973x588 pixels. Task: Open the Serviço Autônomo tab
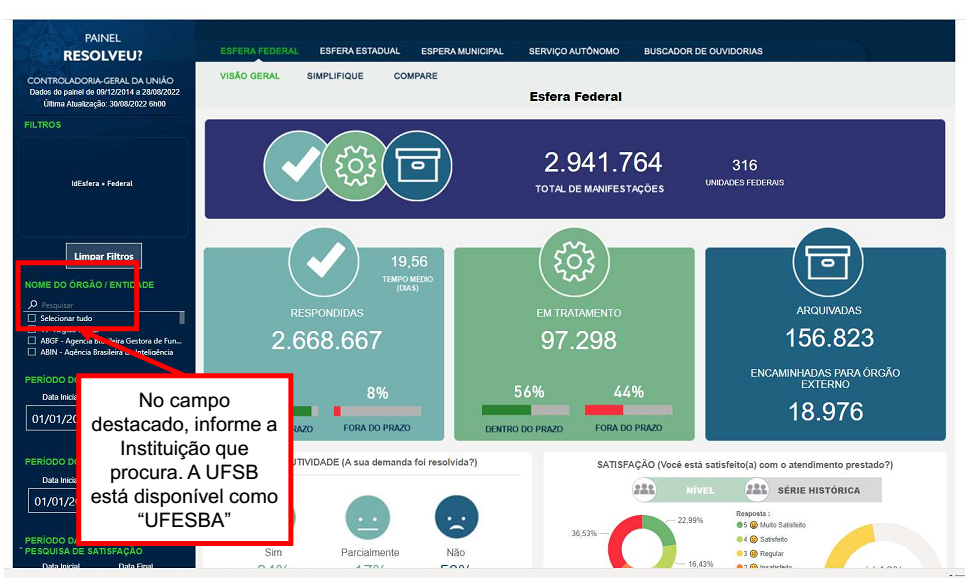574,51
